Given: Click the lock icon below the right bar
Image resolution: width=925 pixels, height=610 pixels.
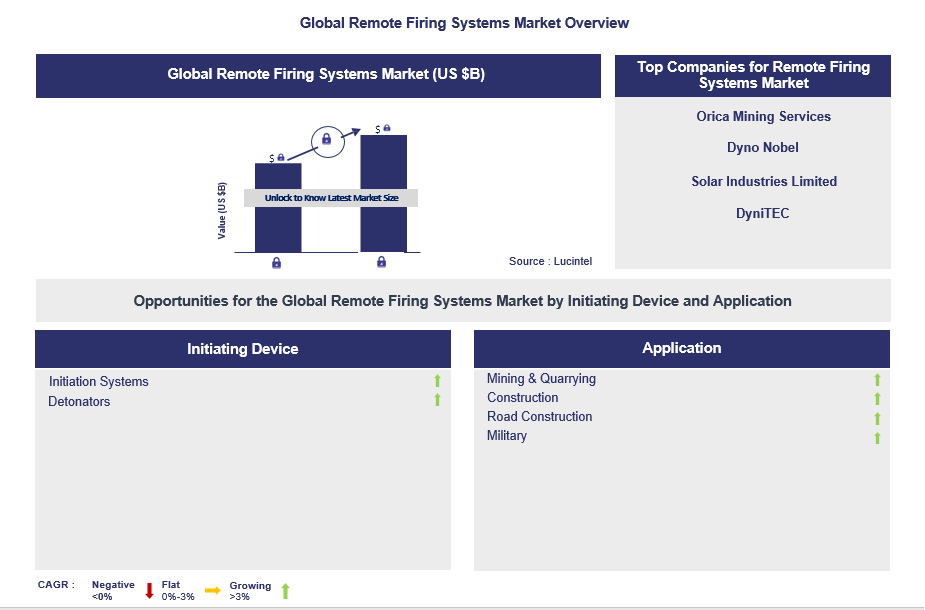Looking at the screenshot, I should 381,262.
